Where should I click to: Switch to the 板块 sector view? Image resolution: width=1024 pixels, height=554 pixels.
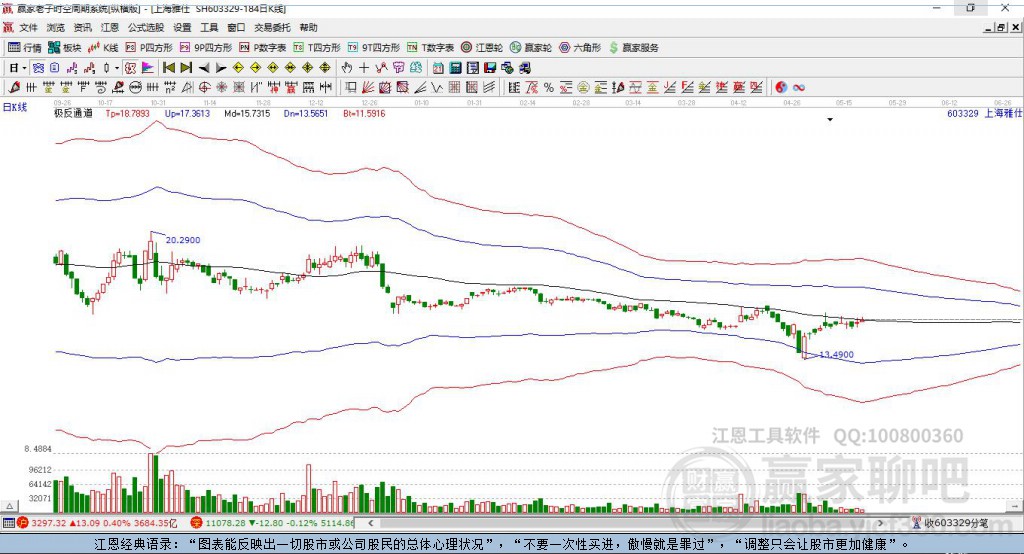coord(64,48)
